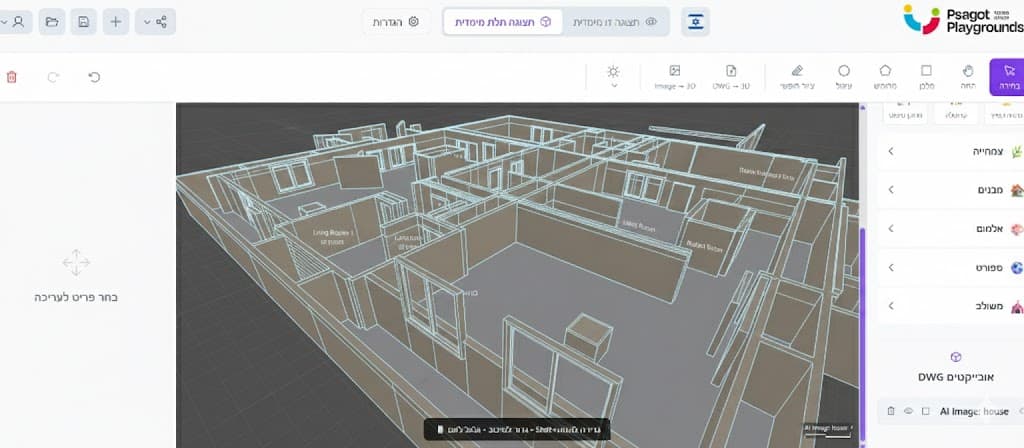This screenshot has width=1024, height=448.
Task: Select the עיגול circle tool
Action: (844, 77)
